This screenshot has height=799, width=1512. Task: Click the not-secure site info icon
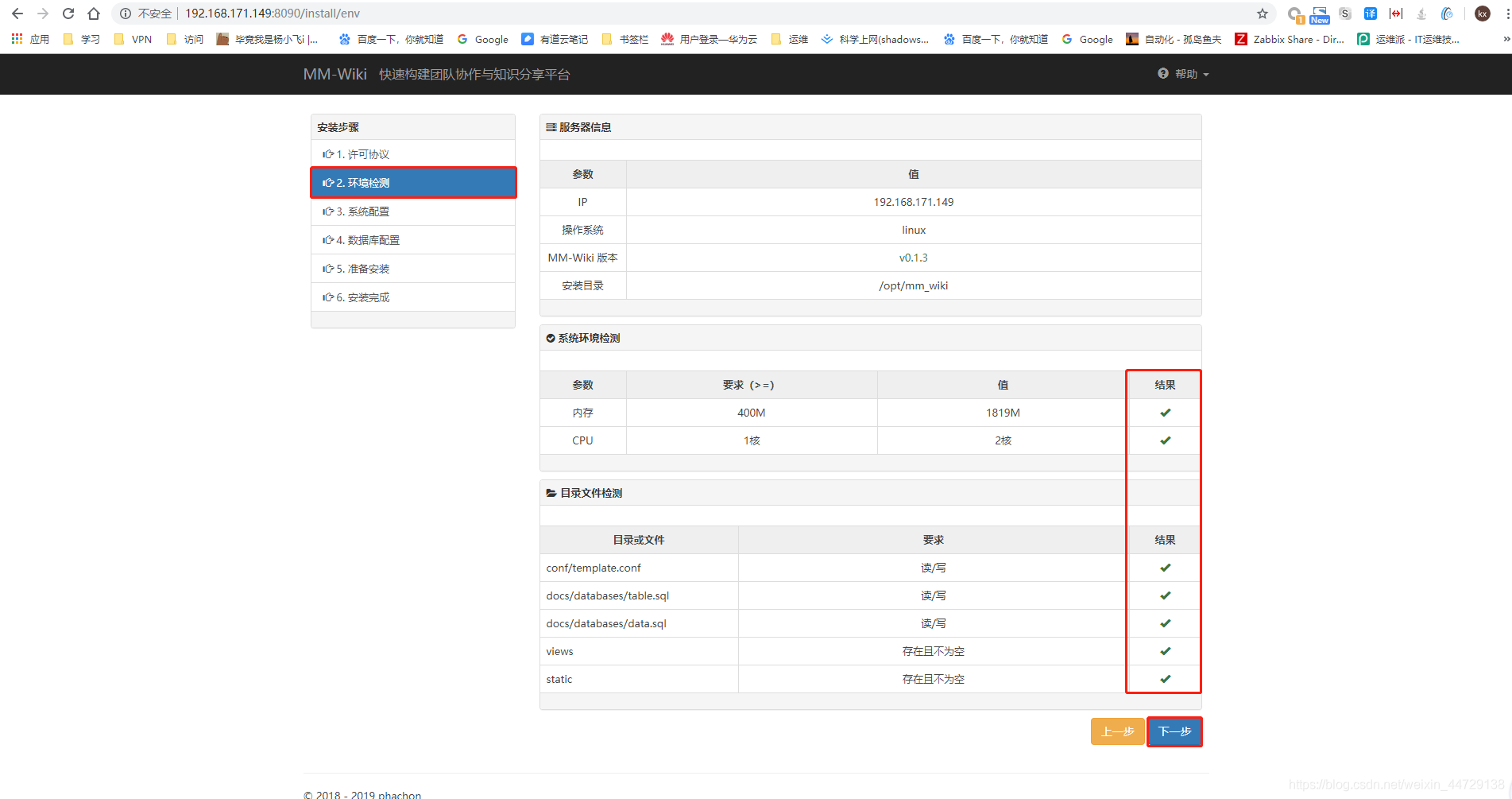[x=126, y=14]
